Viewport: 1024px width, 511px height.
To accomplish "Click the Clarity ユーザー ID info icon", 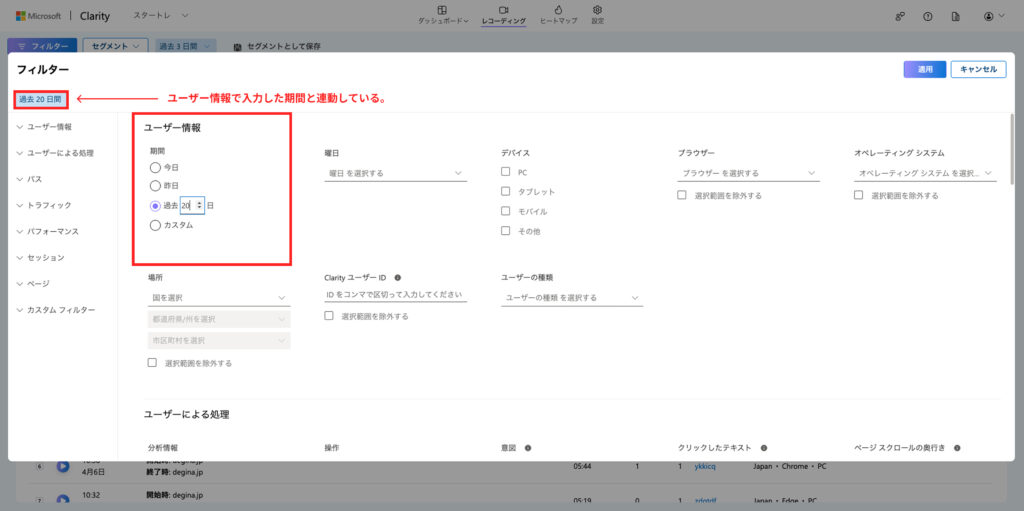I will point(398,277).
